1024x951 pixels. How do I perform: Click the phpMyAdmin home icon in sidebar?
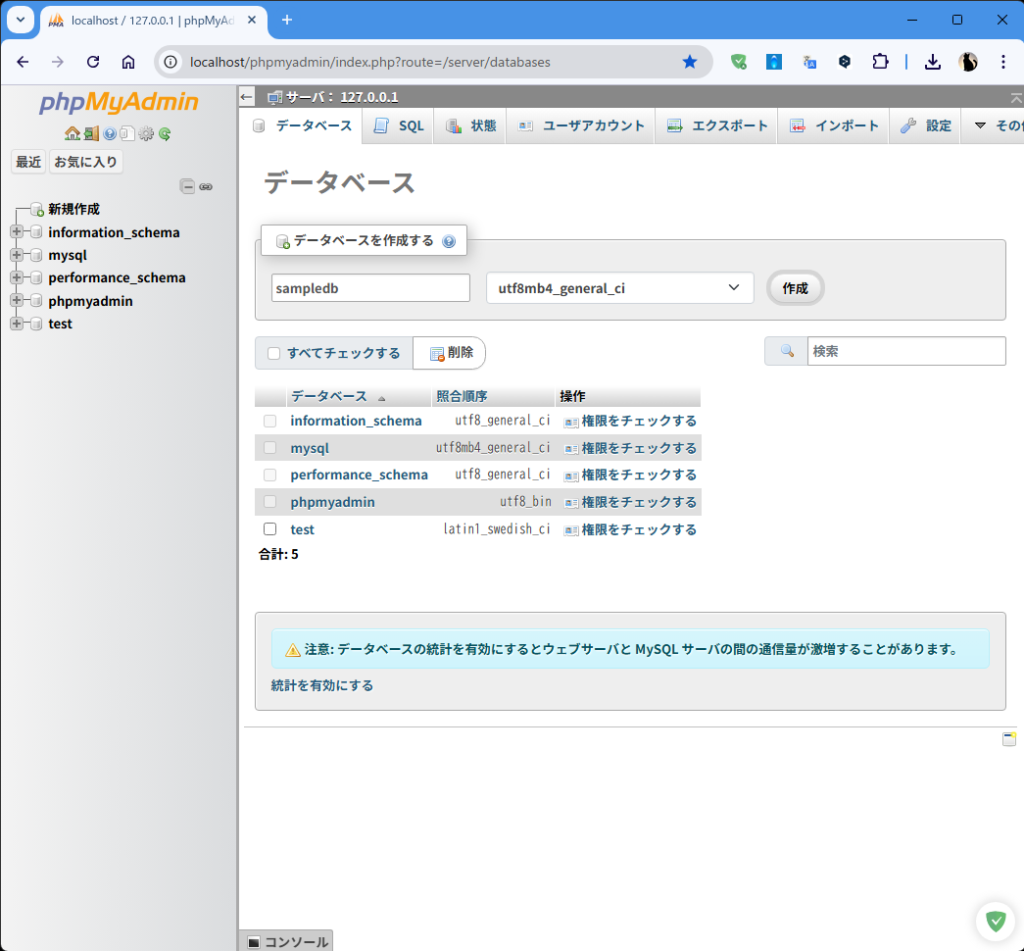[x=72, y=134]
